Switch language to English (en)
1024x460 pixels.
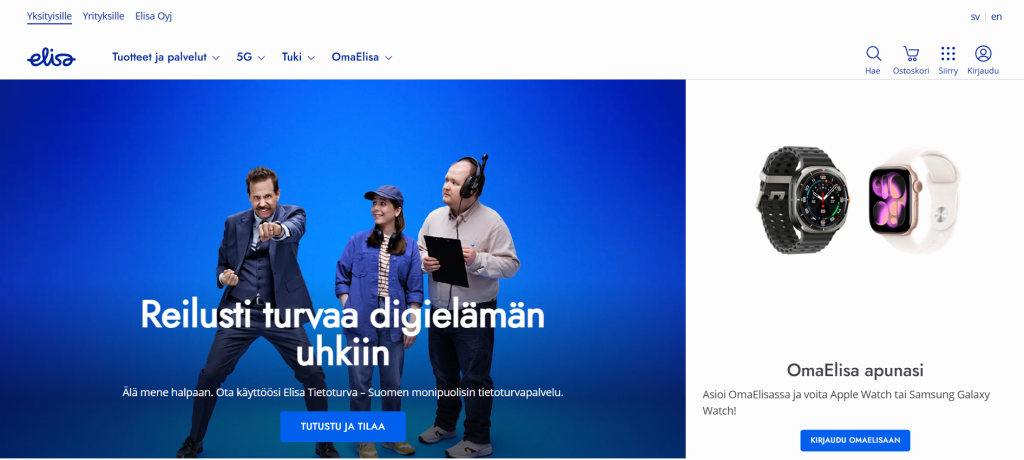(x=996, y=16)
